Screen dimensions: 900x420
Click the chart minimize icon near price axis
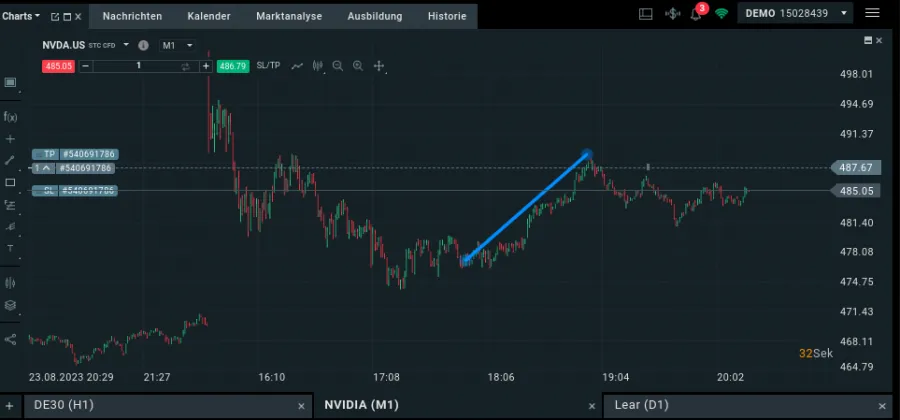click(x=868, y=40)
